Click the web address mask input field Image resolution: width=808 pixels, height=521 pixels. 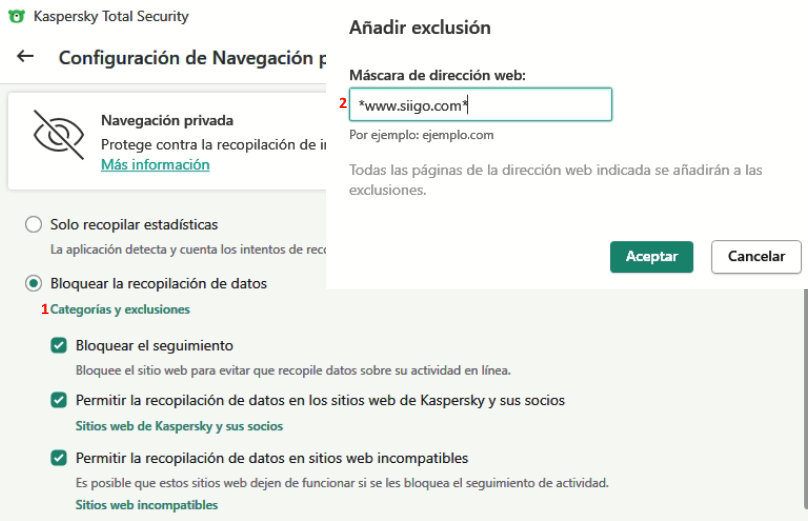pyautogui.click(x=480, y=105)
